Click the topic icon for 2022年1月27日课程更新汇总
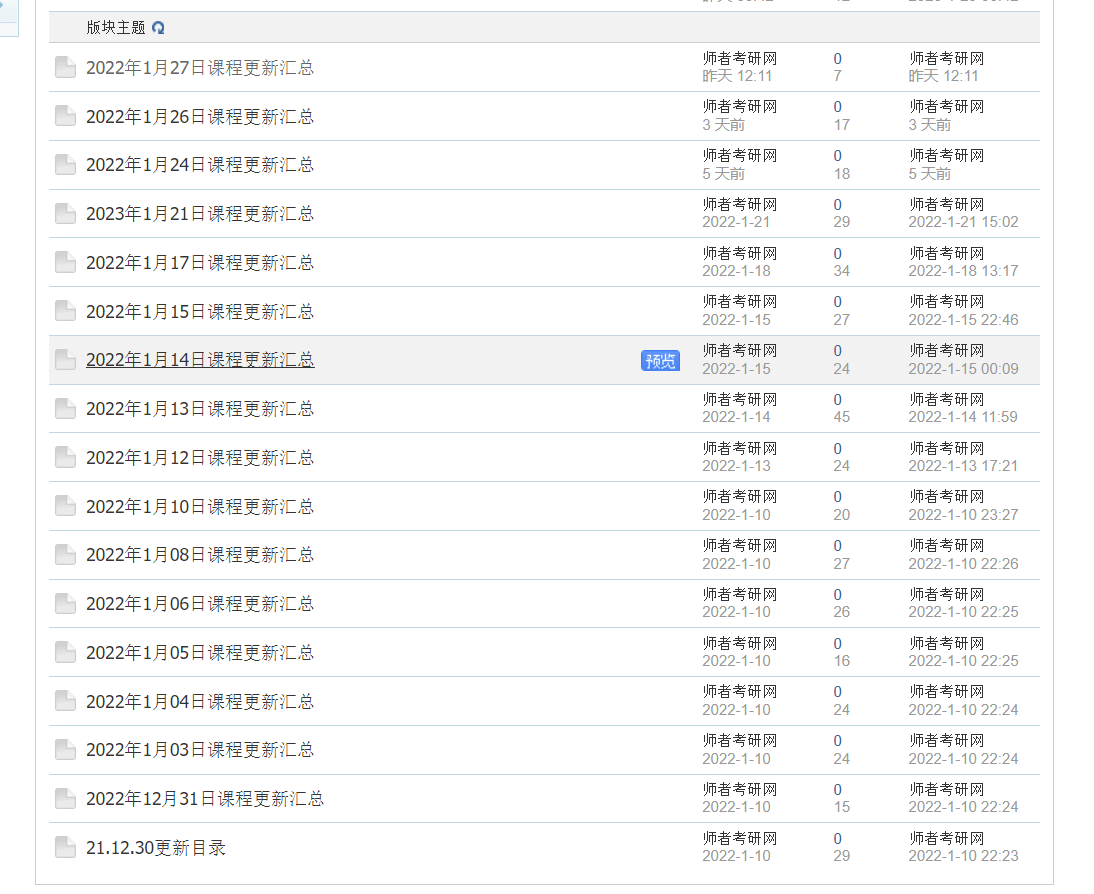 coord(64,66)
